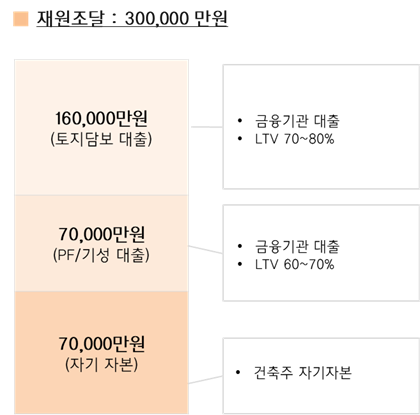Click the (자기 자본) label

[101, 364]
